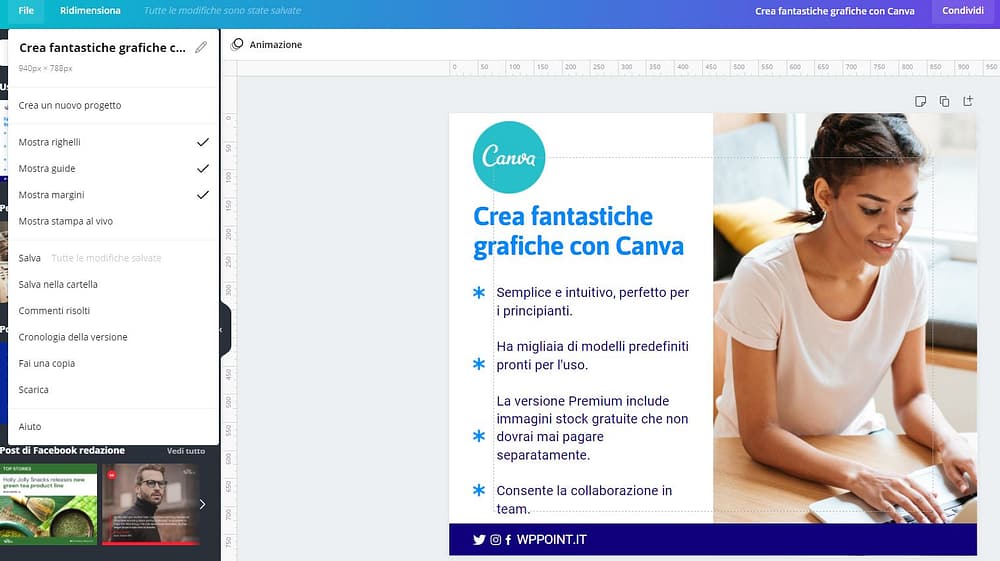Select the man with glasses template thumbnail
Viewport: 1000px width, 561px height.
(x=151, y=504)
